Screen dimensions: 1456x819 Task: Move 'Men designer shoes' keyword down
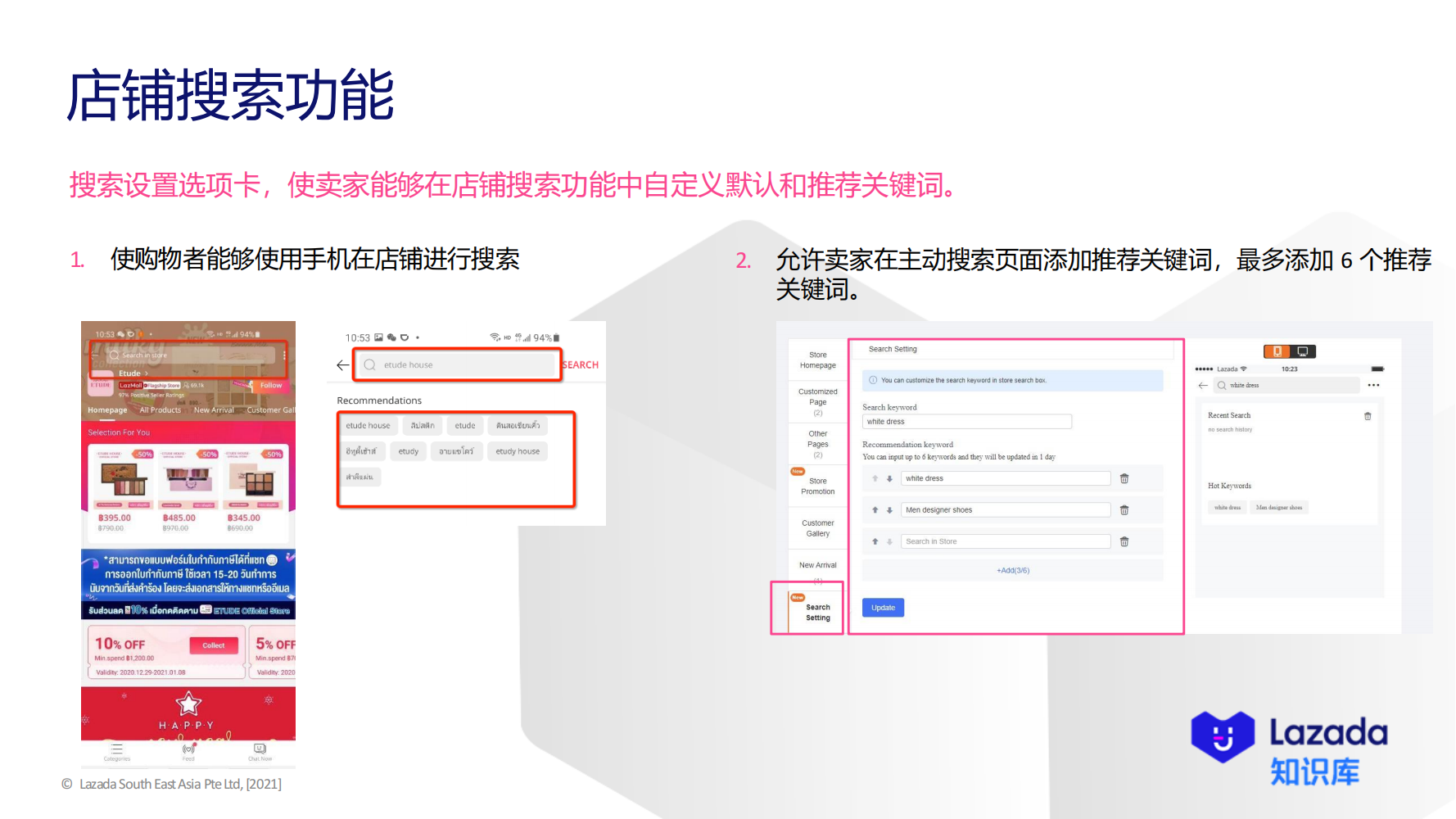tap(889, 510)
